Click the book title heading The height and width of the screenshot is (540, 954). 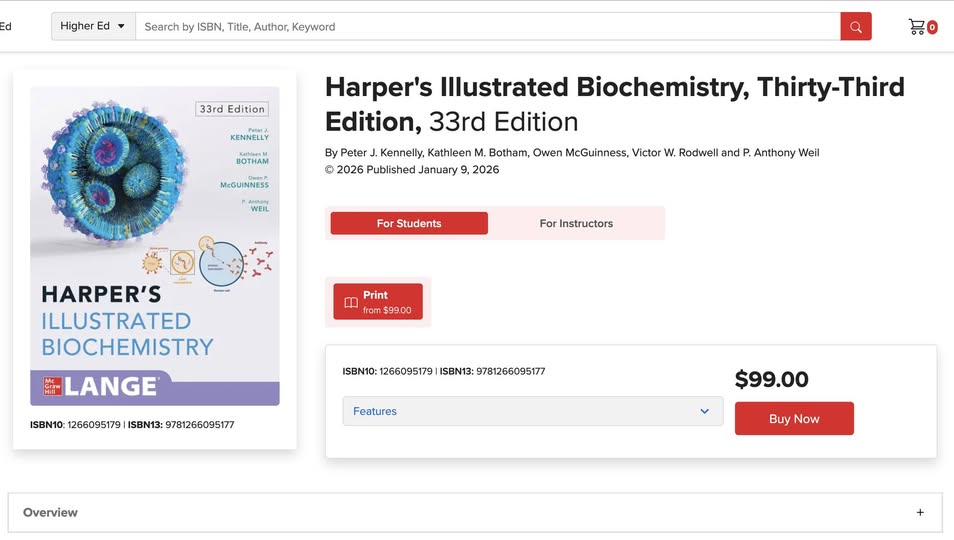point(614,104)
